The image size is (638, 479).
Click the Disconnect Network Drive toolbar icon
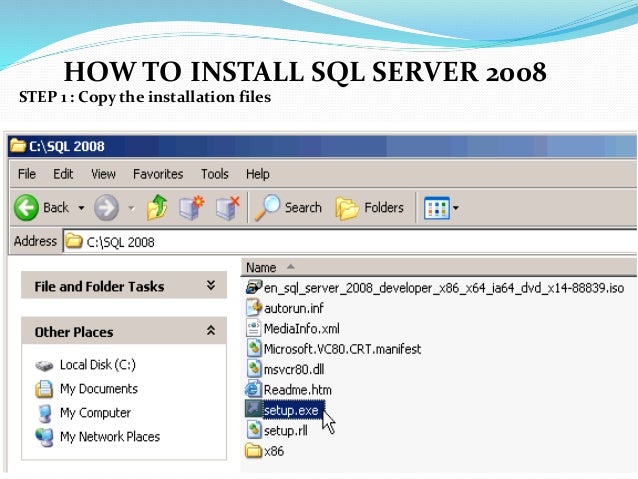click(228, 208)
